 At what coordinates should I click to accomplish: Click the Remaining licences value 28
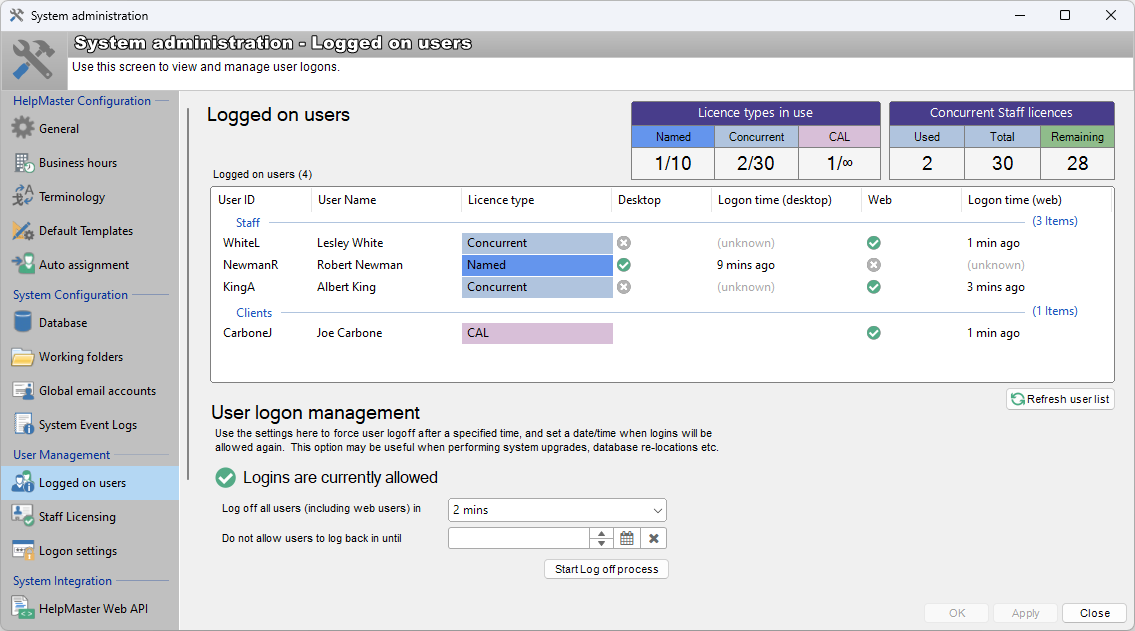coord(1077,164)
